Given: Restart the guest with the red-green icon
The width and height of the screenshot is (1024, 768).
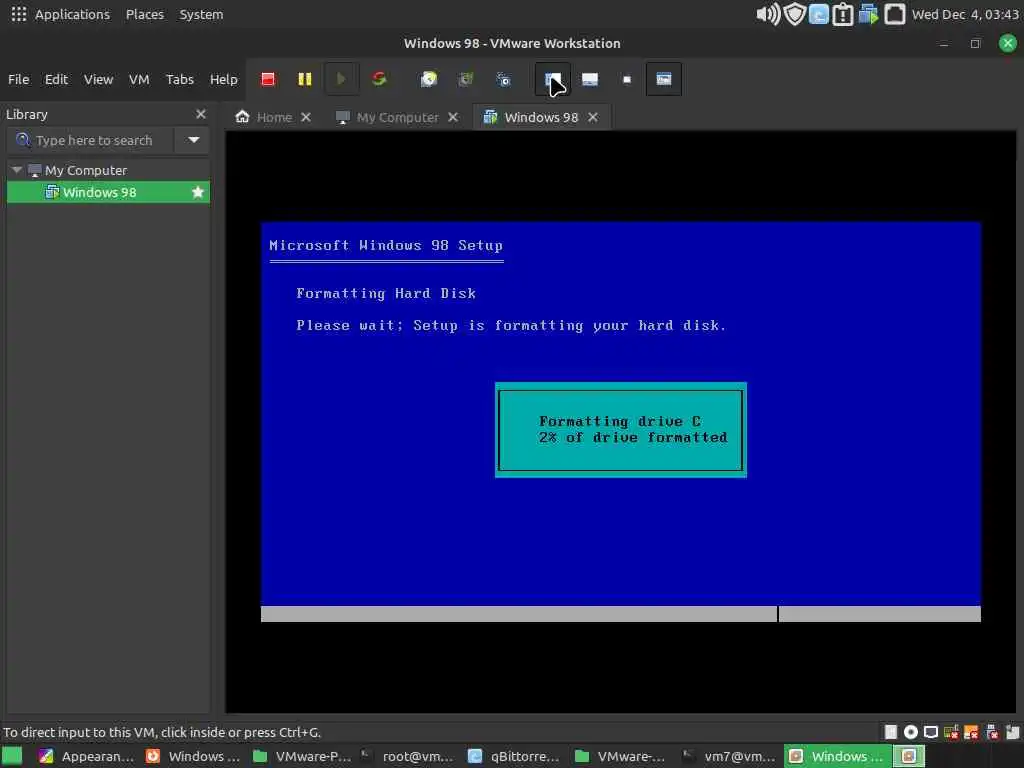Looking at the screenshot, I should (379, 79).
